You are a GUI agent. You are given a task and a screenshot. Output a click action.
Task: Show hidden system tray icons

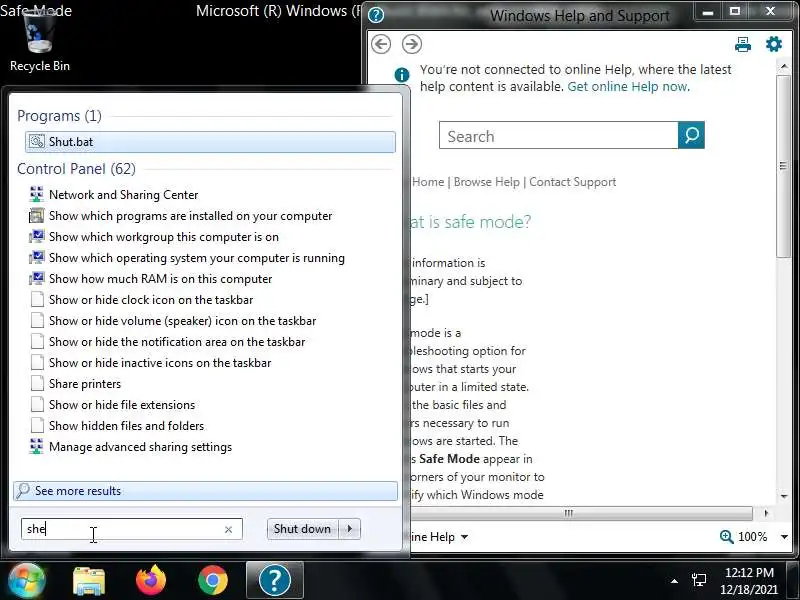674,581
